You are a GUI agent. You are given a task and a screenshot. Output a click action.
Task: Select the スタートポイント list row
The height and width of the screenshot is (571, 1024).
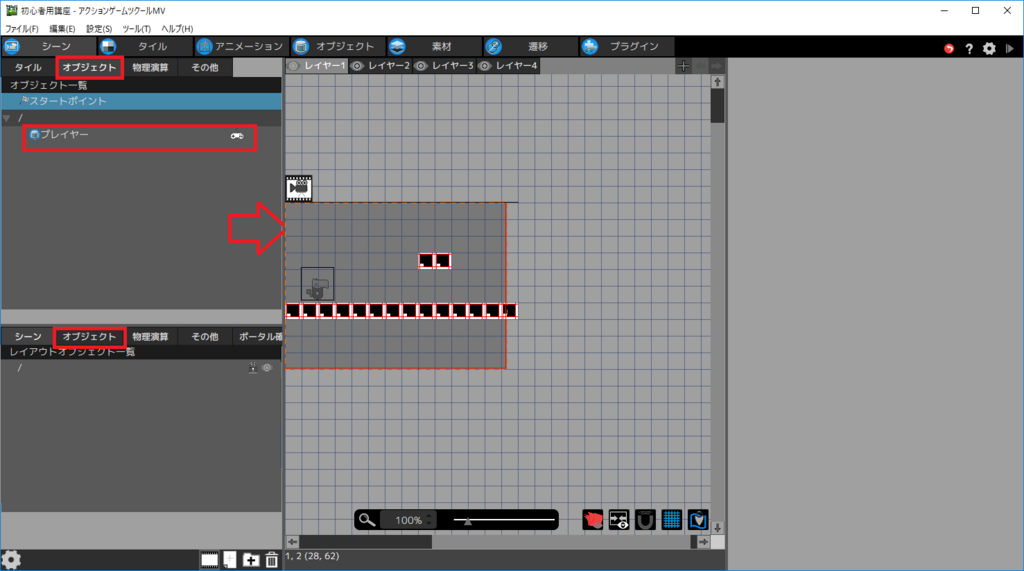point(141,101)
